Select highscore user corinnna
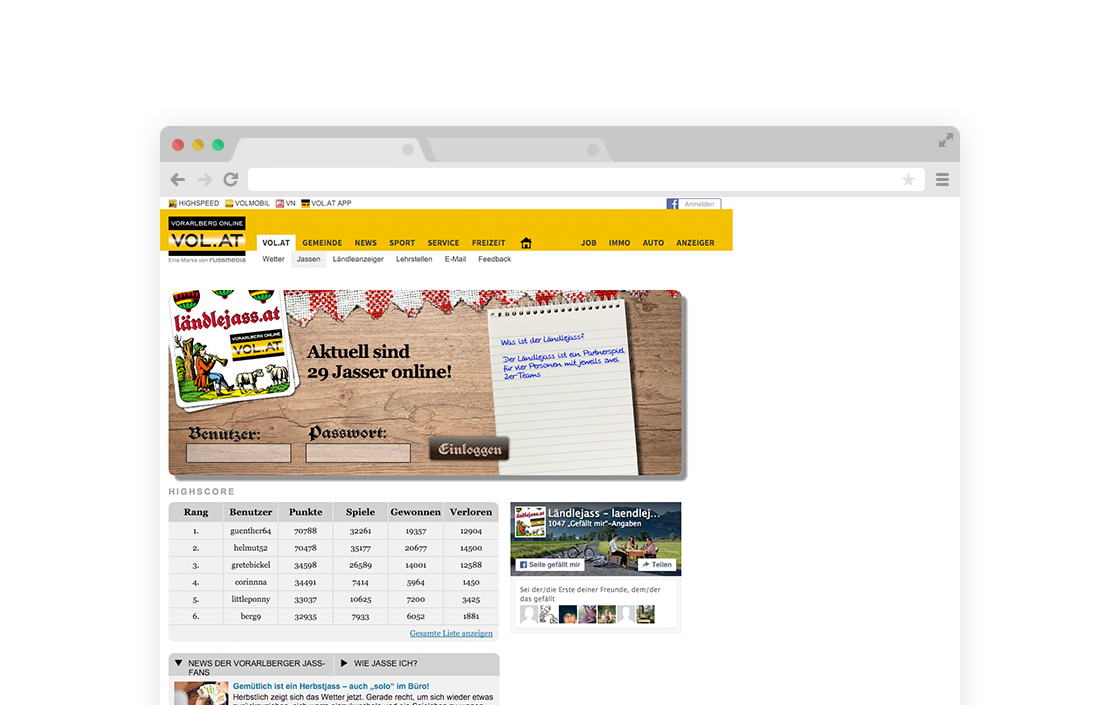This screenshot has width=1120, height=705. pos(251,582)
